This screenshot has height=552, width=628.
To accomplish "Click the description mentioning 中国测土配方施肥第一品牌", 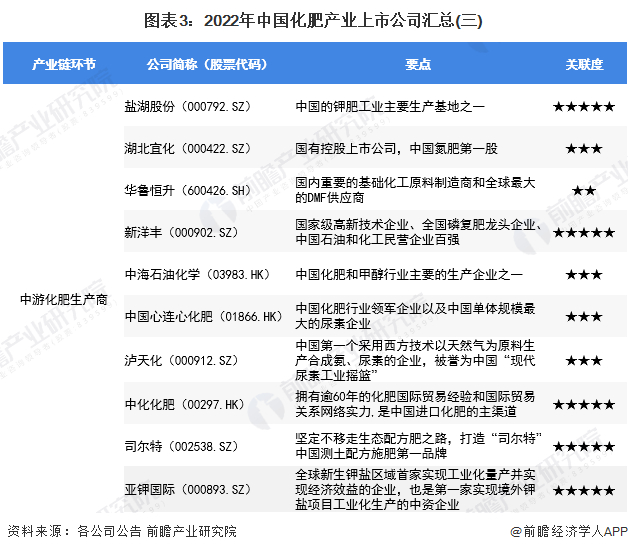I will [x=419, y=446].
